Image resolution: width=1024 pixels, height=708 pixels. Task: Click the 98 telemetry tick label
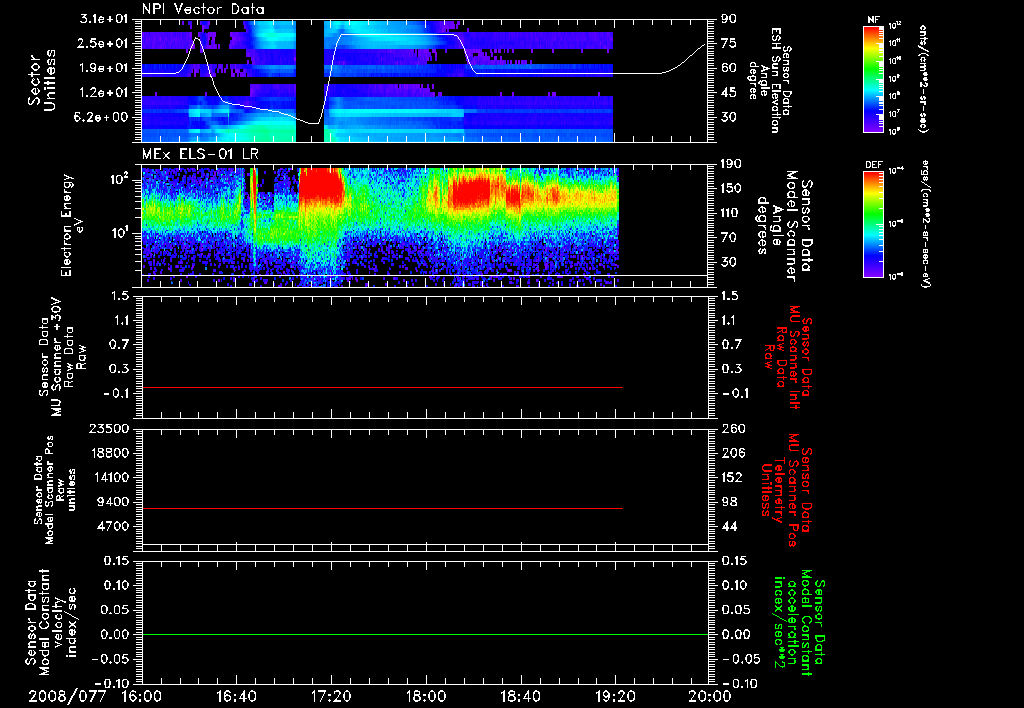point(729,502)
